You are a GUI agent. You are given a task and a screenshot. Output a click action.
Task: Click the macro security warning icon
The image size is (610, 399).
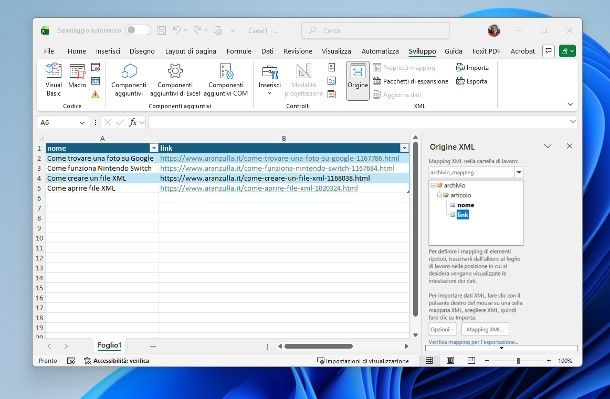95,94
